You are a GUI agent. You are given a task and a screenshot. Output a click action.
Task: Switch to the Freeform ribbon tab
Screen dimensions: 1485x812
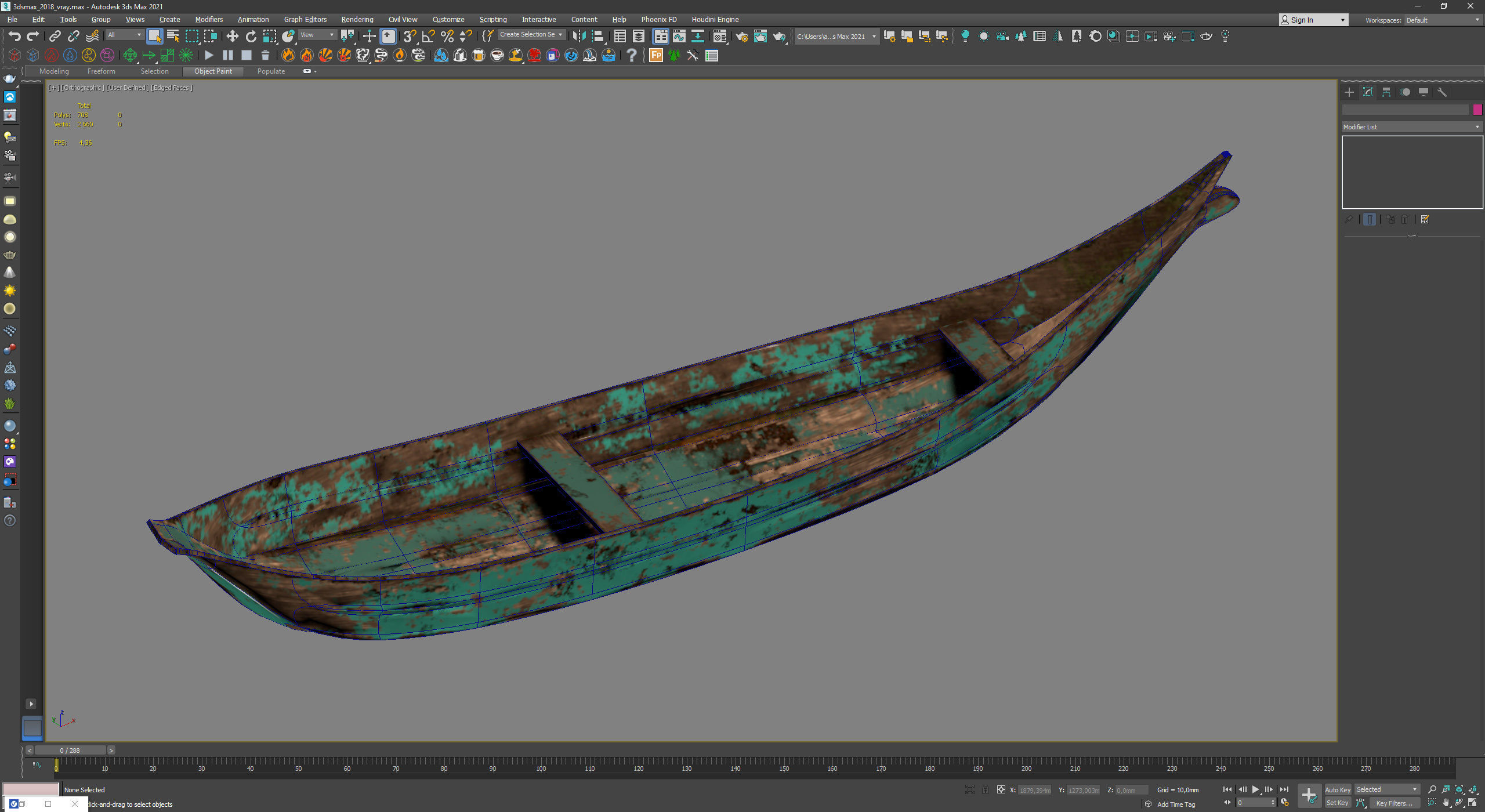click(x=101, y=71)
